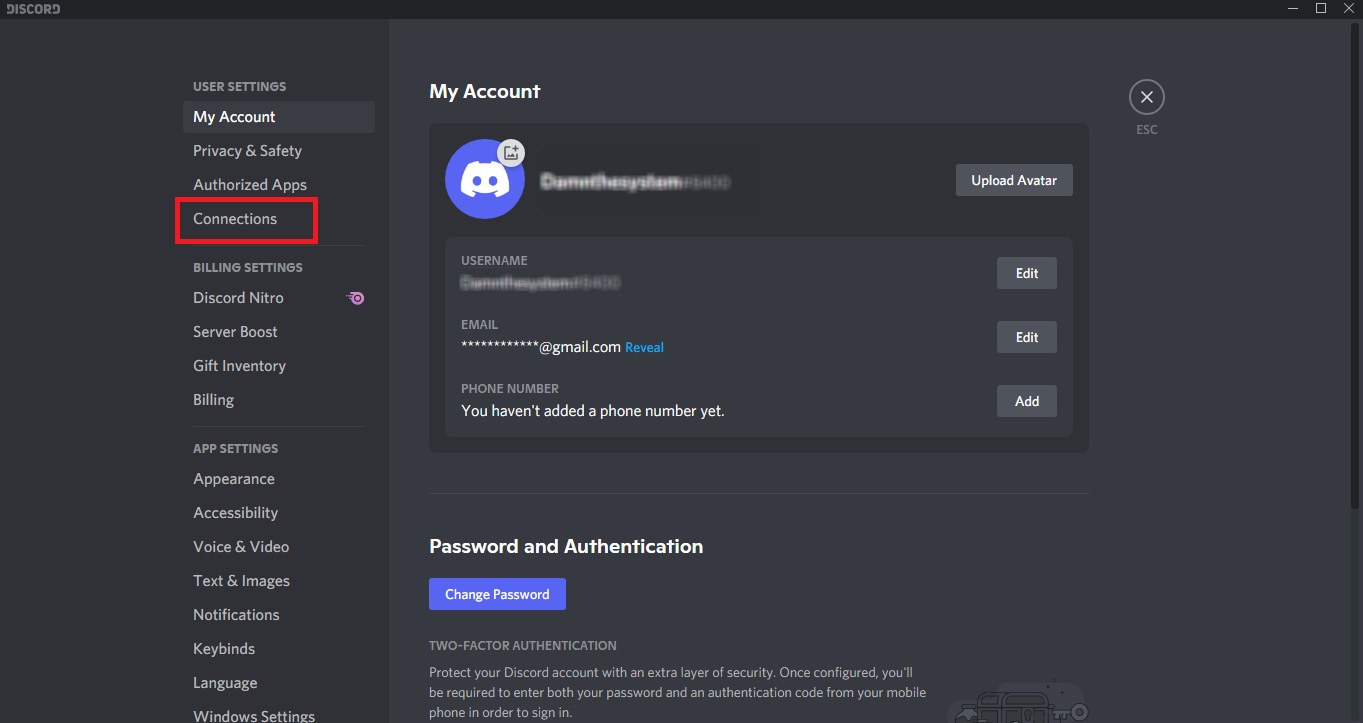
Task: Click the Upload Avatar button
Action: [1013, 179]
